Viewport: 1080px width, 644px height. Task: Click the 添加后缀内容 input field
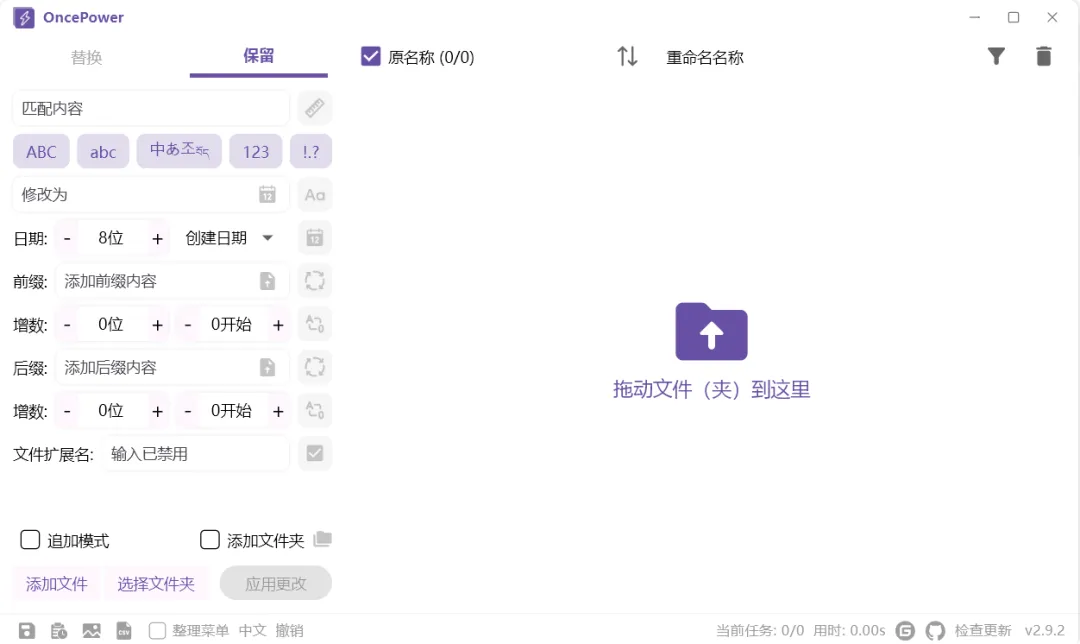click(x=172, y=368)
